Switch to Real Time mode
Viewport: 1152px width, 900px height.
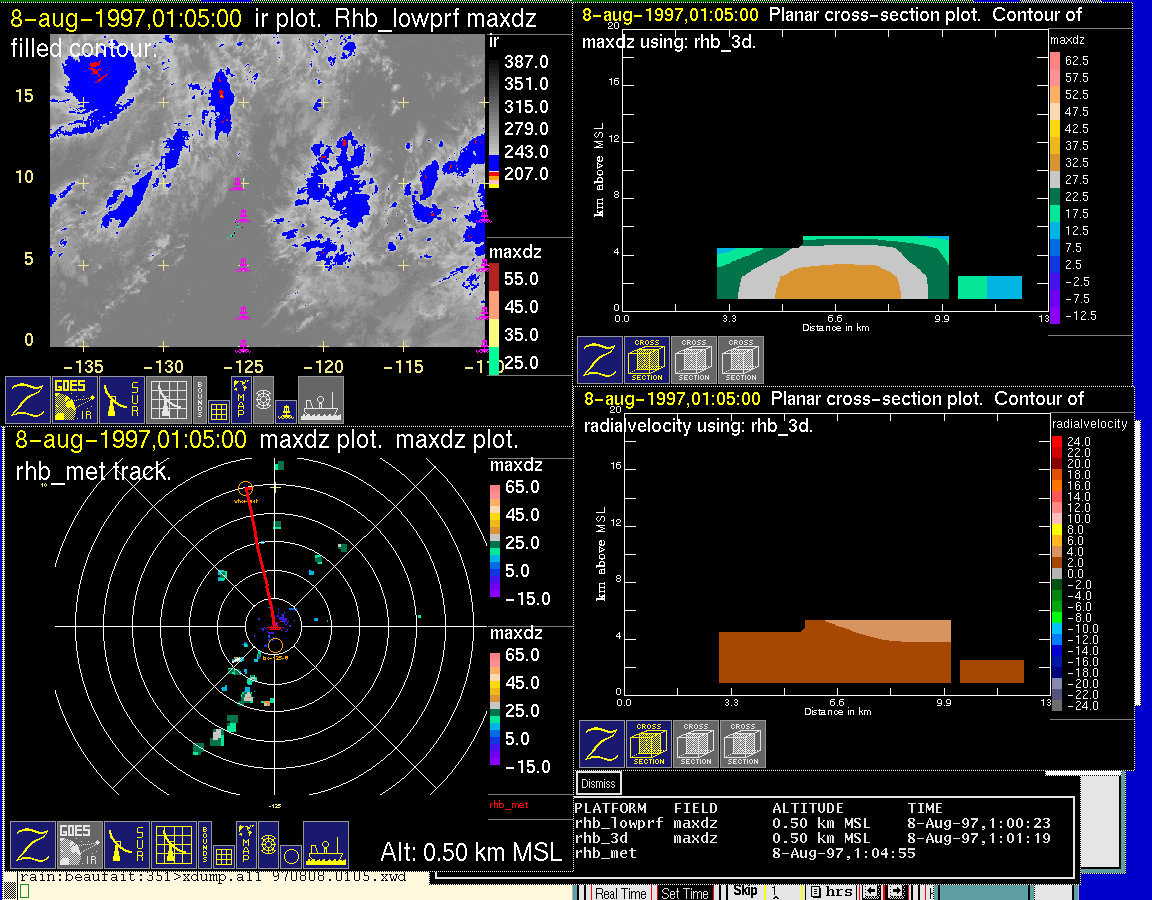(x=620, y=893)
